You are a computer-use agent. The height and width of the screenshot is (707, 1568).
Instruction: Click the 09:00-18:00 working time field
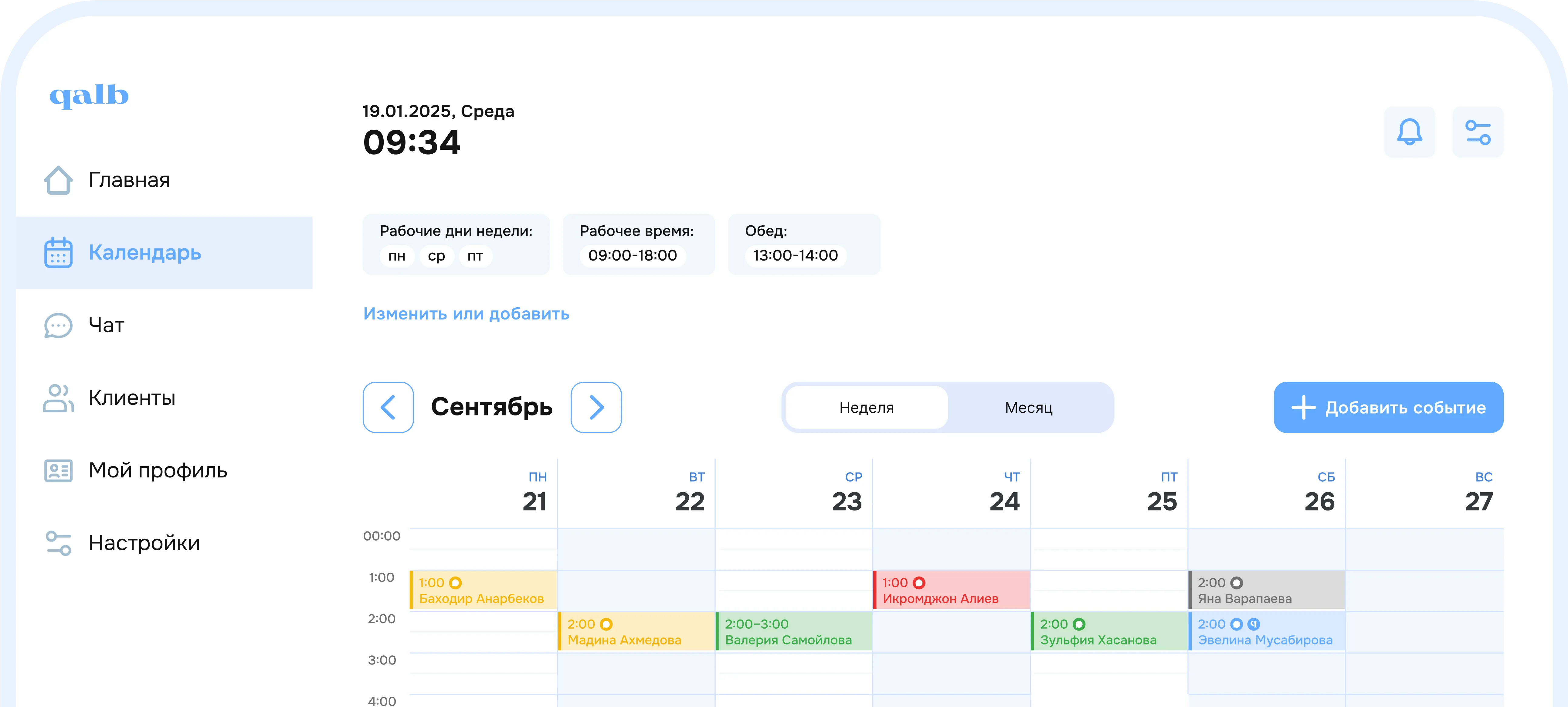click(x=633, y=256)
